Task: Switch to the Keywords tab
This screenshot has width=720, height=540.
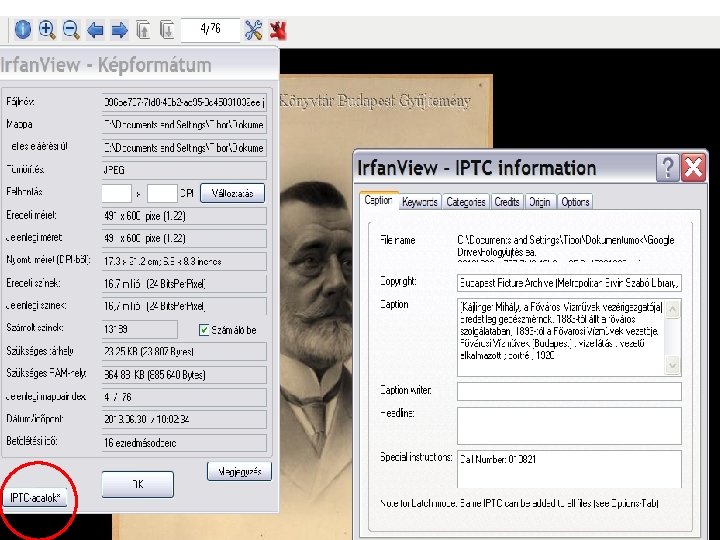Action: click(x=420, y=202)
